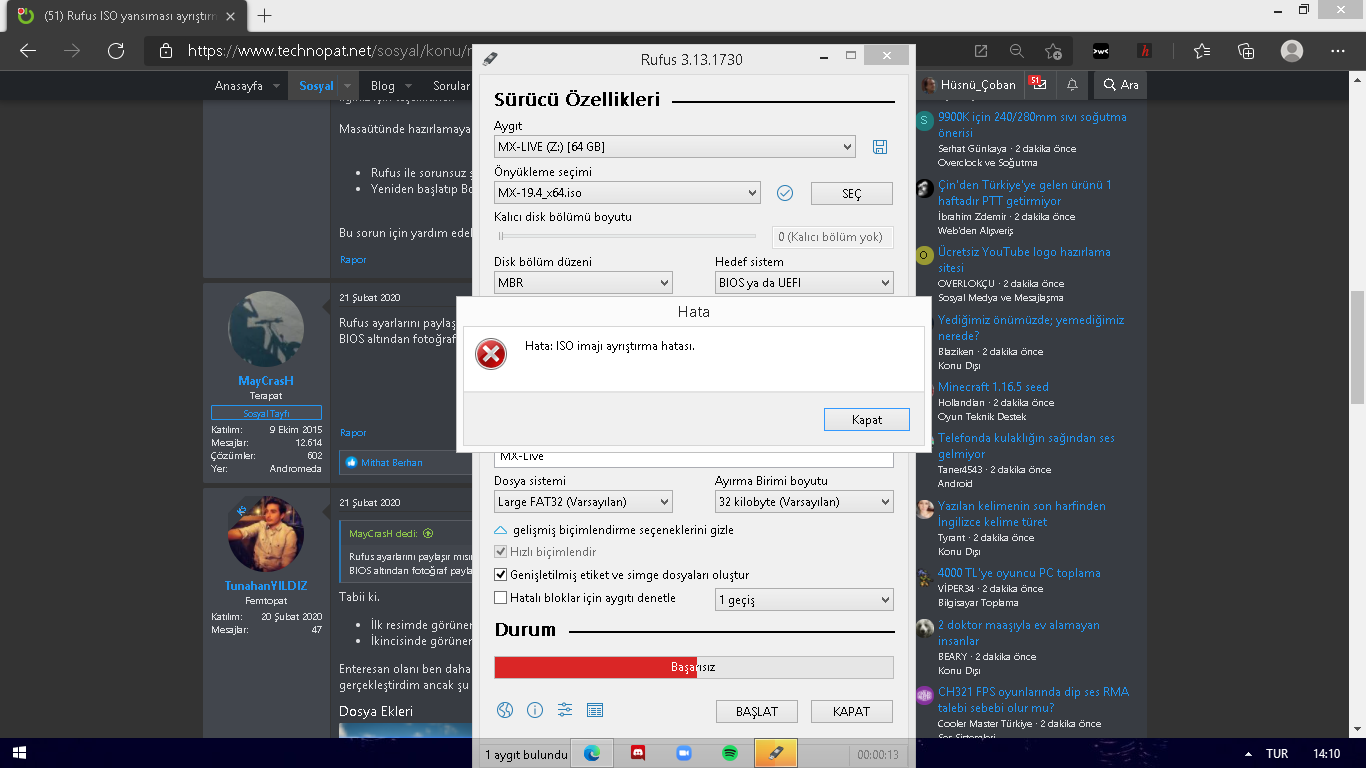Screen dimensions: 1366x768
Task: Click the save drive image icon in Rufus
Action: [880, 147]
